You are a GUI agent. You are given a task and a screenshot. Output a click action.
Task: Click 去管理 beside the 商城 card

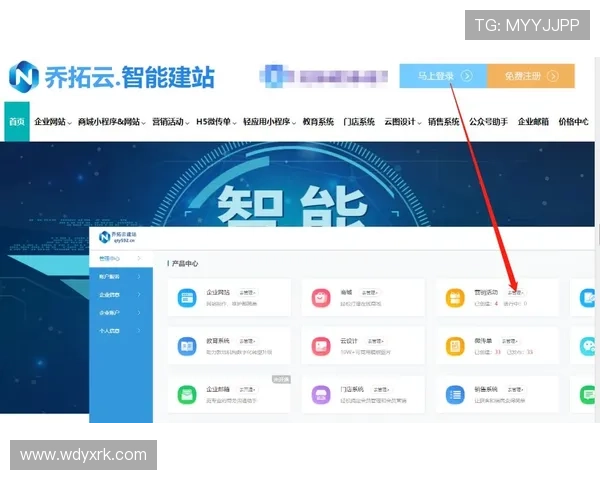point(370,292)
